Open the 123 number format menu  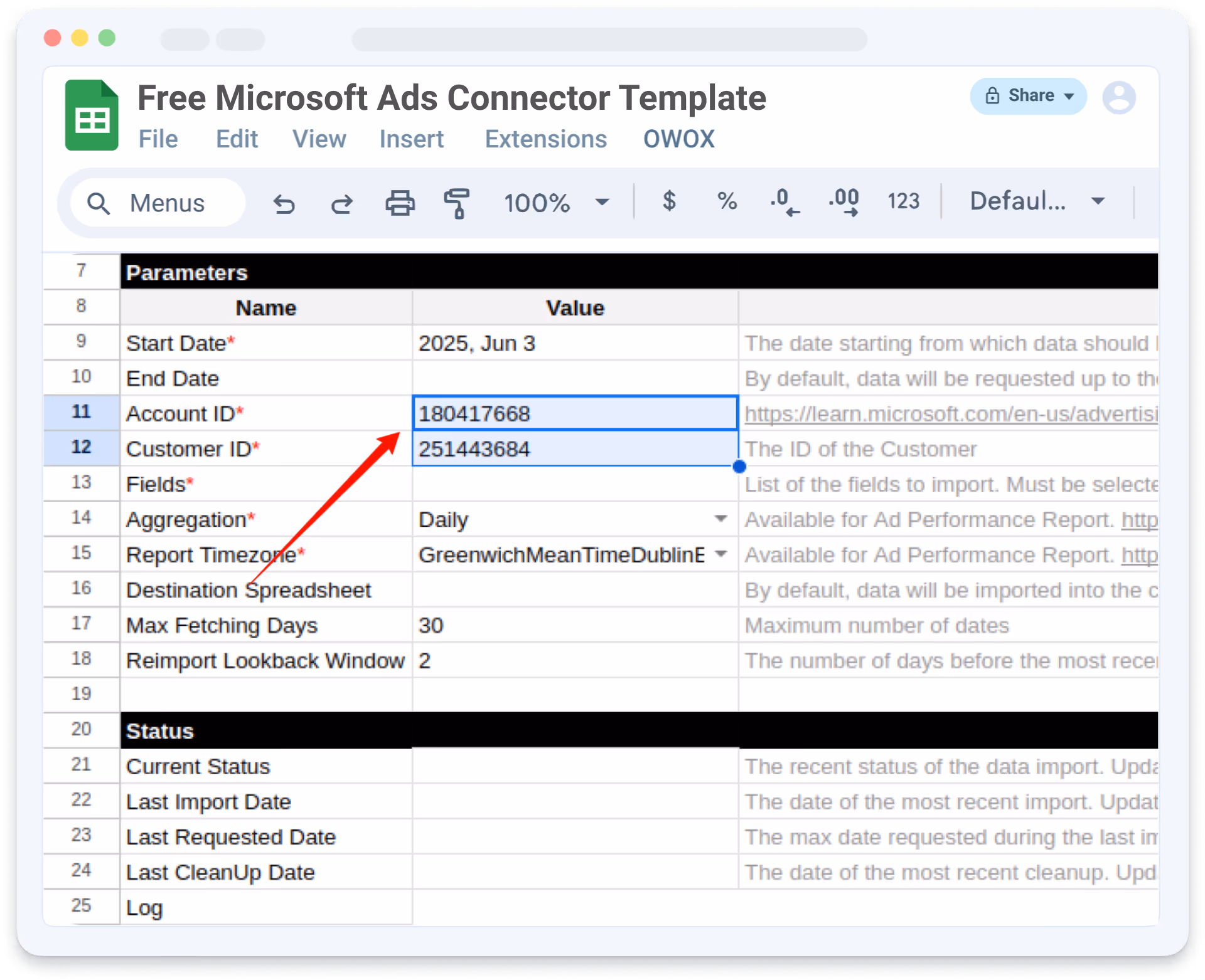(x=903, y=201)
